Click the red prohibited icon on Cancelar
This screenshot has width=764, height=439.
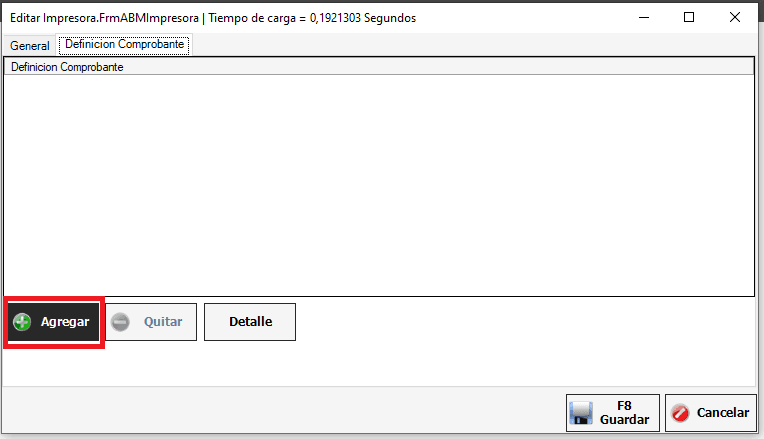pos(680,413)
